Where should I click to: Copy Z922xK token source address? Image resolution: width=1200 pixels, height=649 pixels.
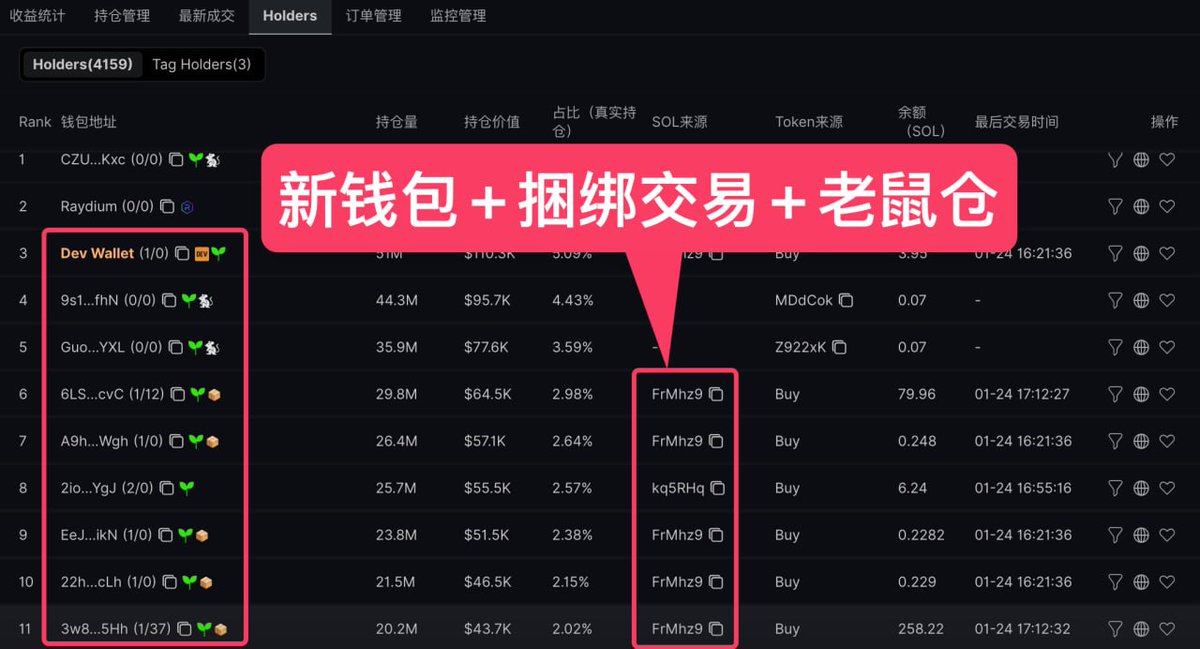pos(839,347)
